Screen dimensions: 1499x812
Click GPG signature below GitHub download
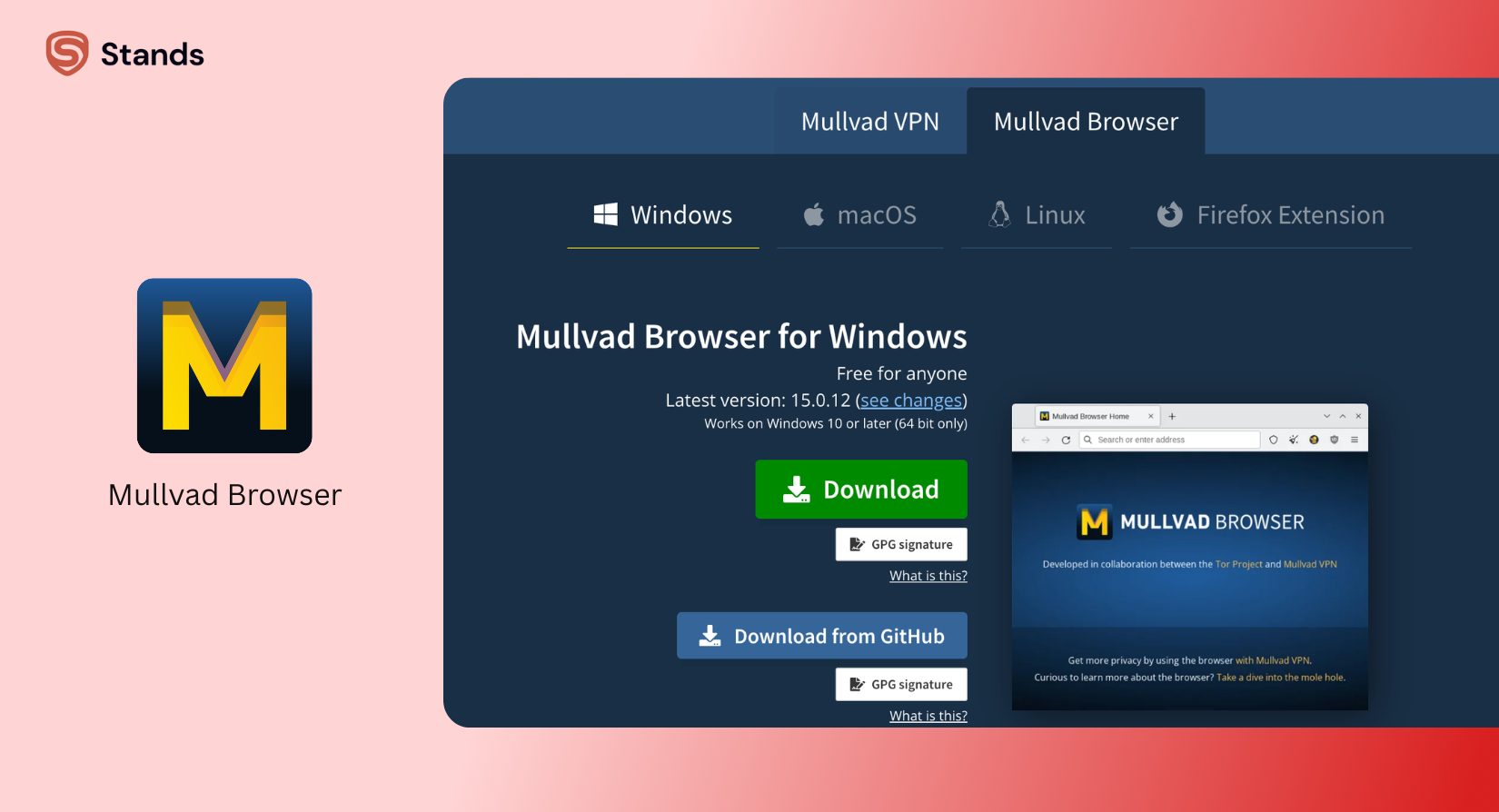click(x=901, y=684)
